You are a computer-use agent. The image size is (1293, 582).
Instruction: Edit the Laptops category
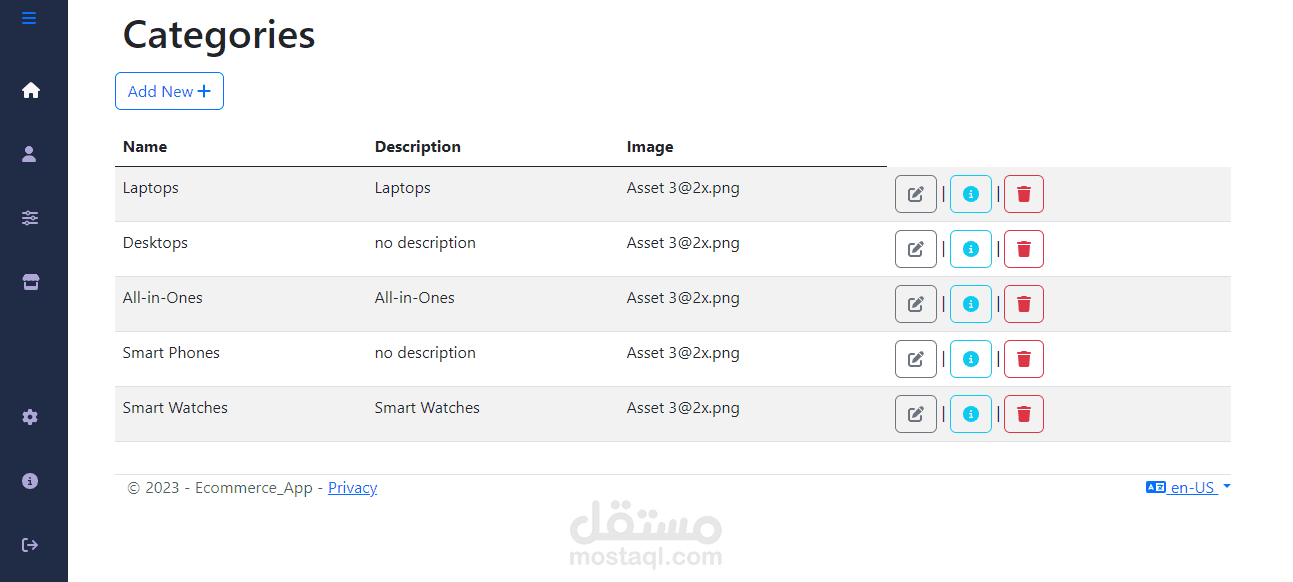coord(915,194)
